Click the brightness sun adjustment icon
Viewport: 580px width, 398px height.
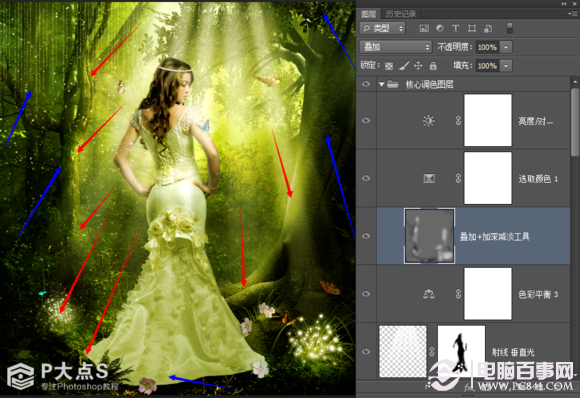pos(428,121)
